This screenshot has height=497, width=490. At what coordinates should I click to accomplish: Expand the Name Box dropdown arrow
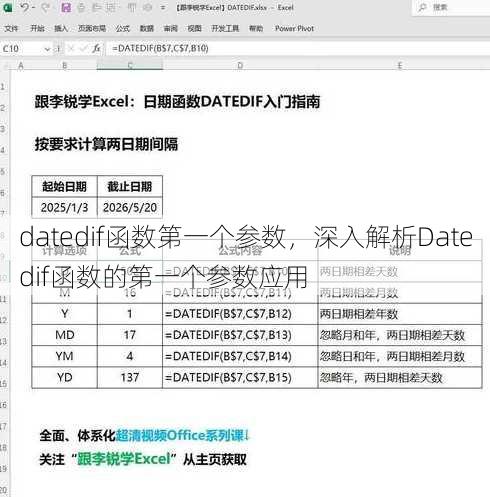tap(47, 49)
